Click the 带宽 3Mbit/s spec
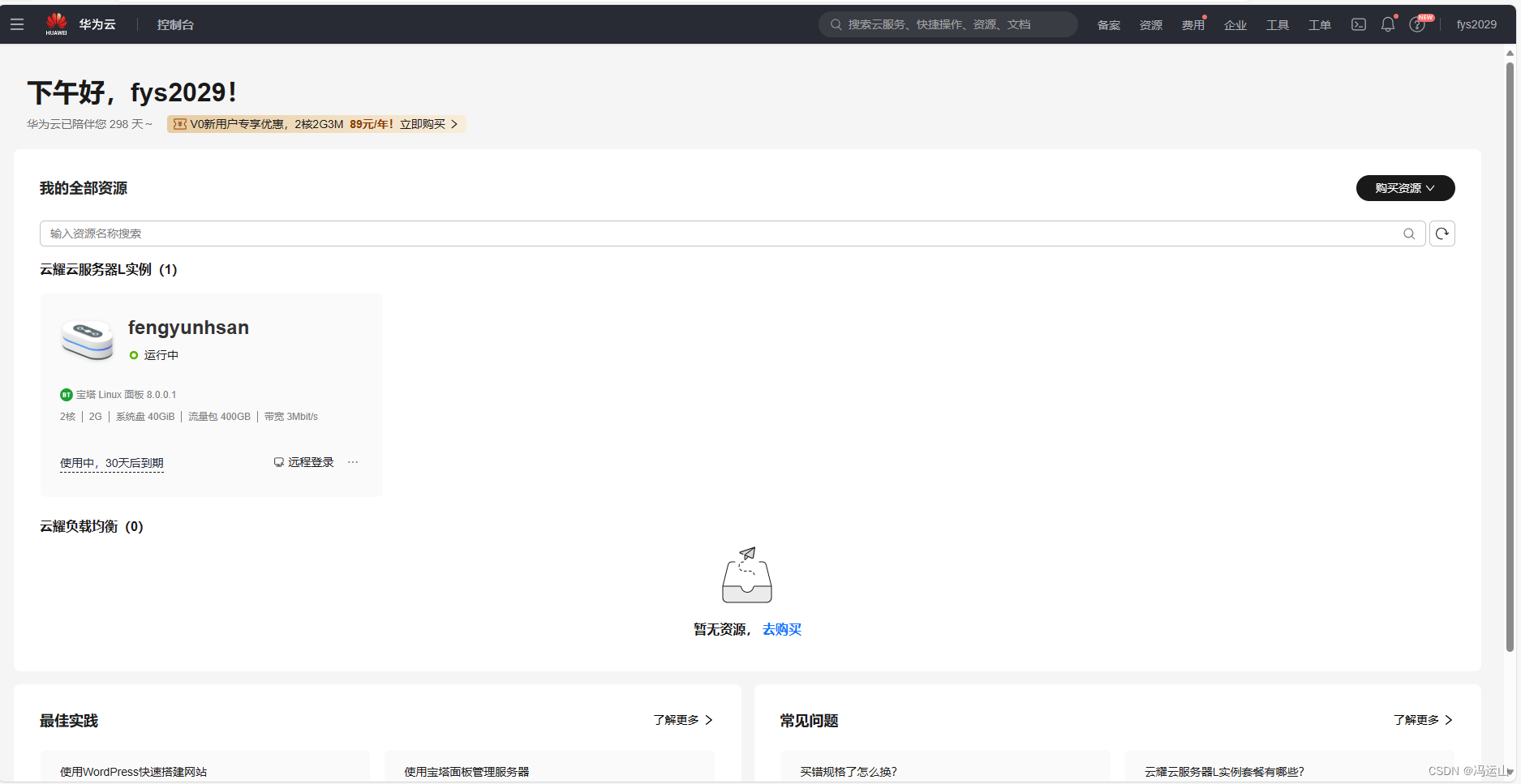The image size is (1521, 784). pyautogui.click(x=291, y=417)
